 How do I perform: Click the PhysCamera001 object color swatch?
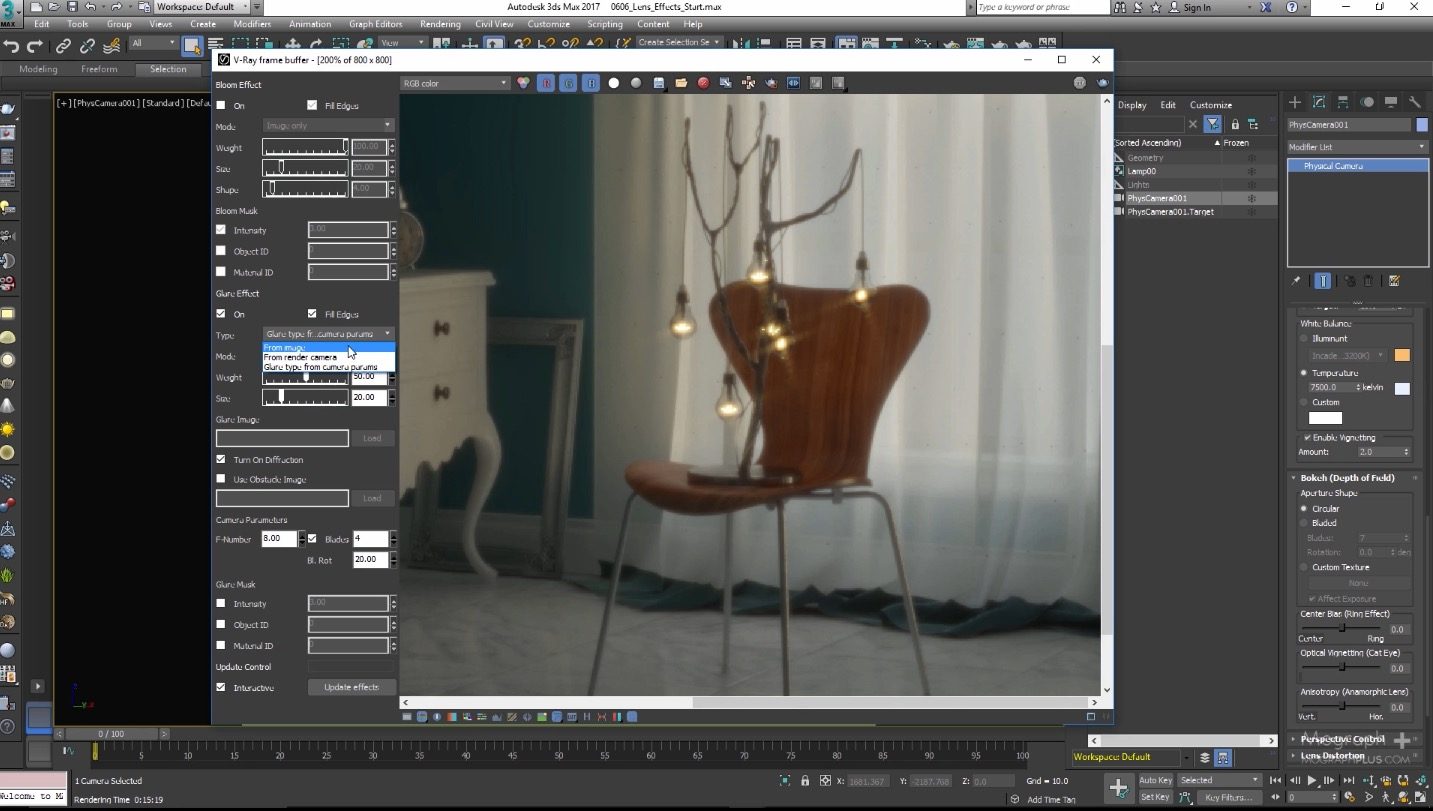click(x=1421, y=125)
